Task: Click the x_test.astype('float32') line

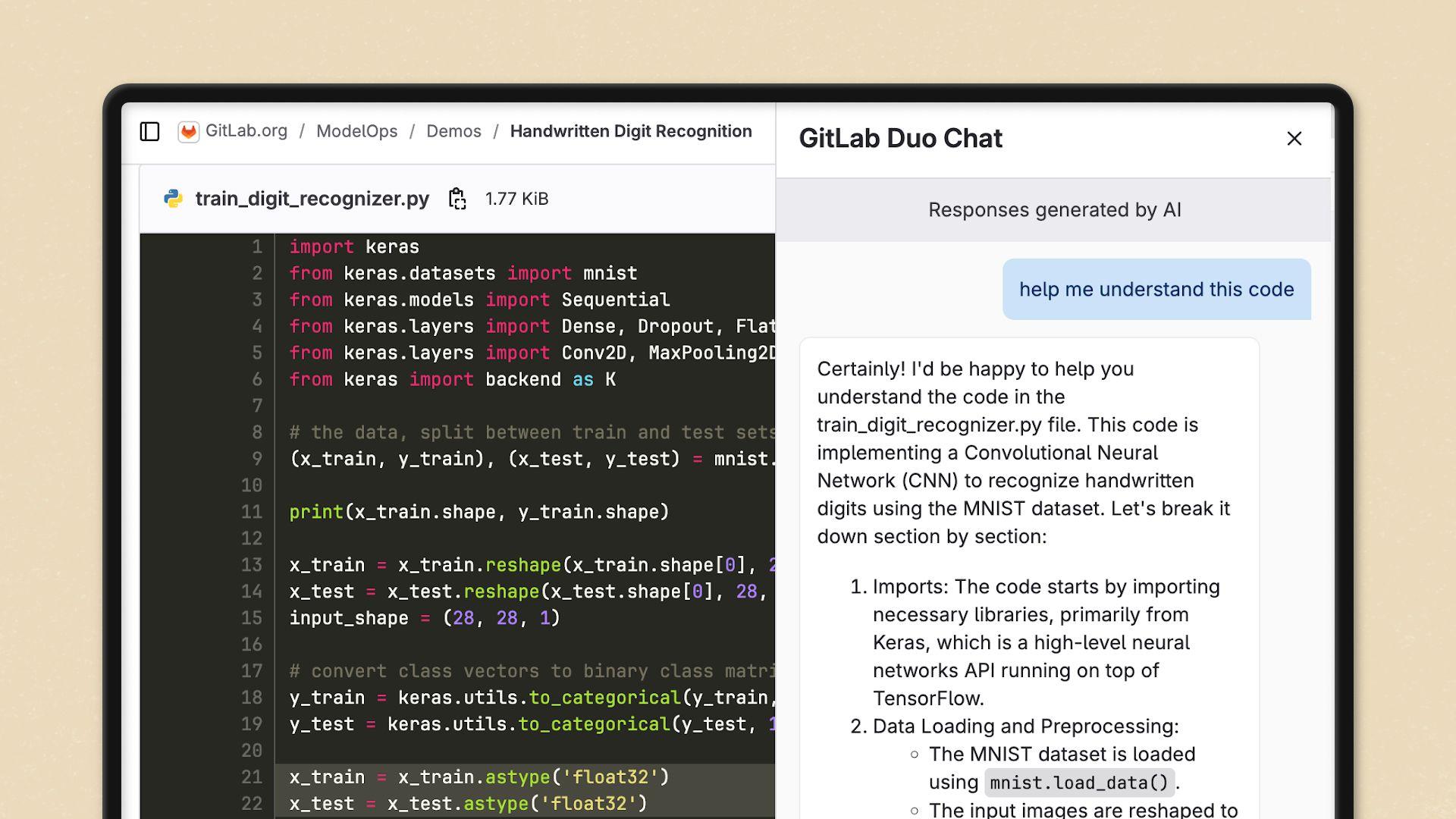Action: (469, 805)
